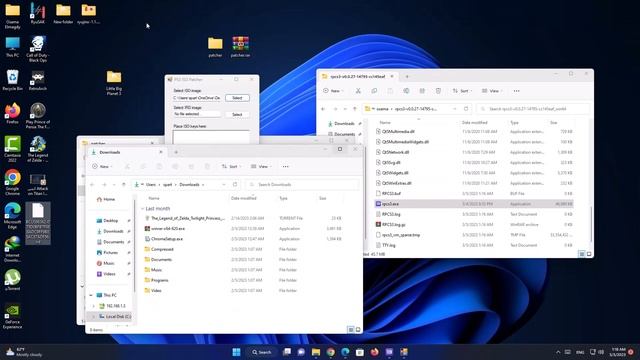Select the patcher folder on the desktop
Viewport: 640px width, 360px height.
tap(215, 47)
